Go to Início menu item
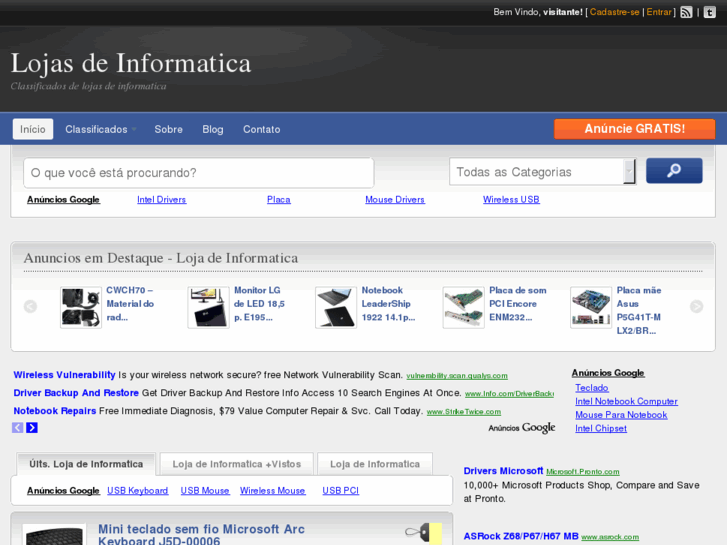727x545 pixels. (x=32, y=129)
